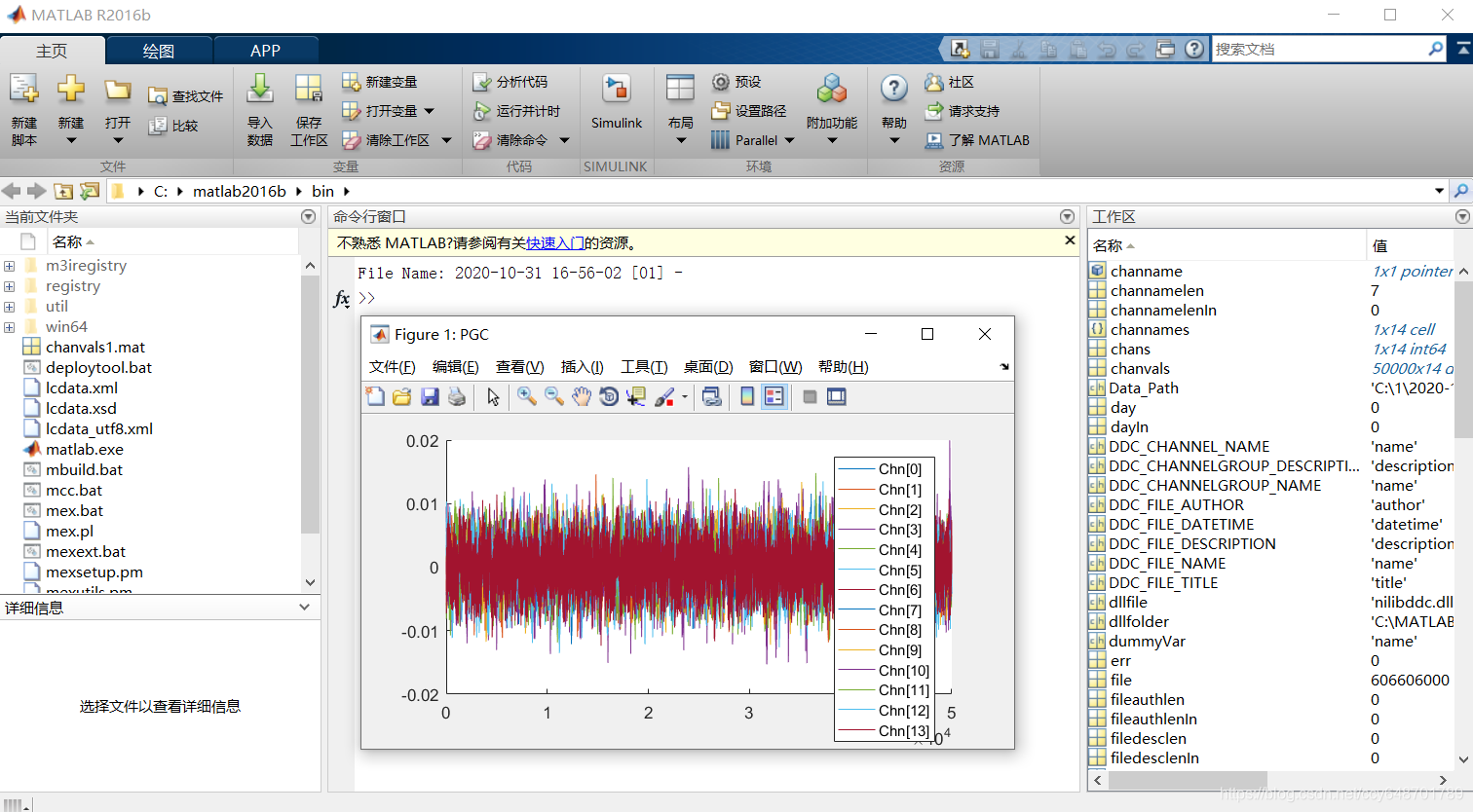The width and height of the screenshot is (1473, 812).
Task: Open the 编辑(E) menu in Figure window
Action: click(455, 367)
